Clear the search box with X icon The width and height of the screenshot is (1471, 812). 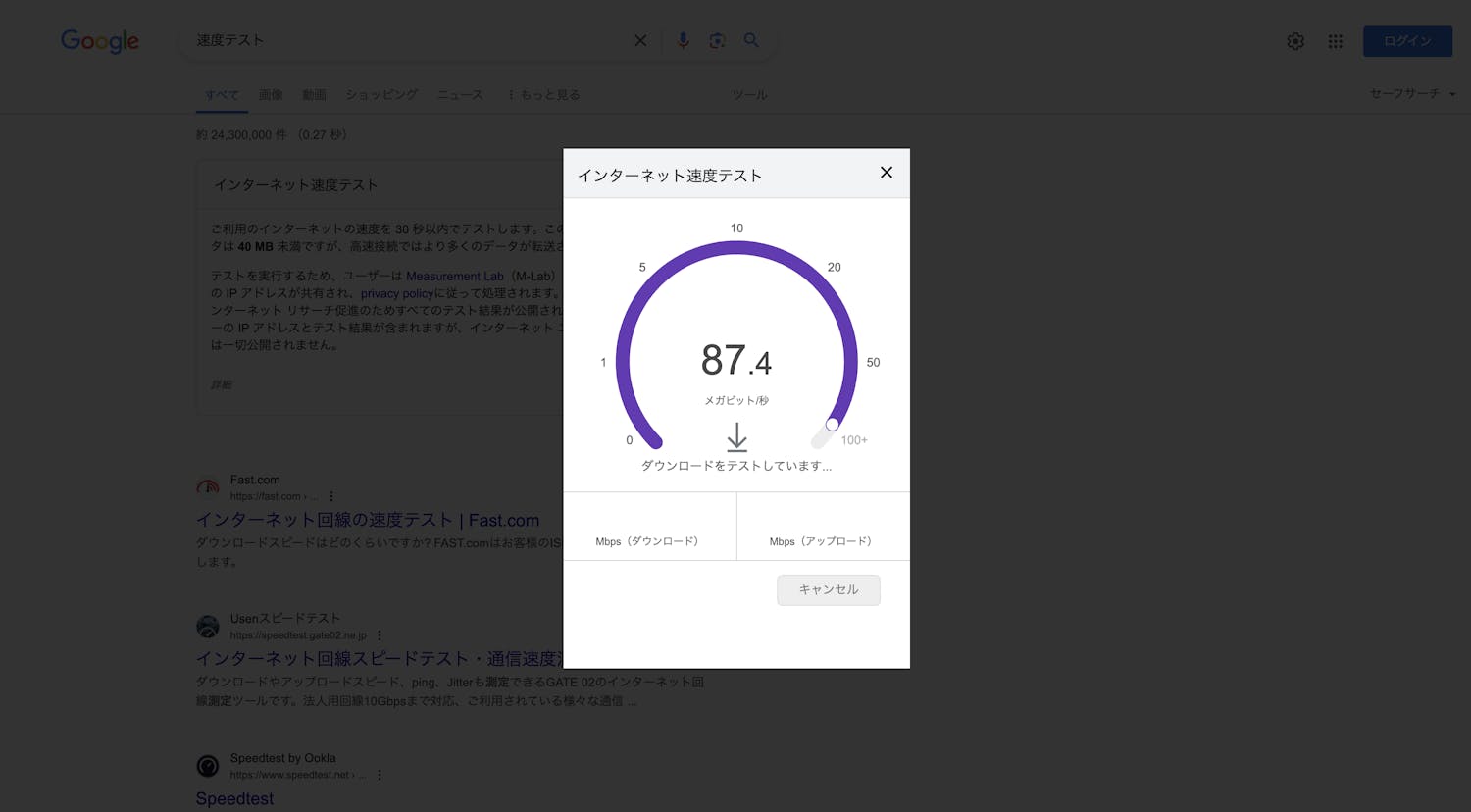640,40
